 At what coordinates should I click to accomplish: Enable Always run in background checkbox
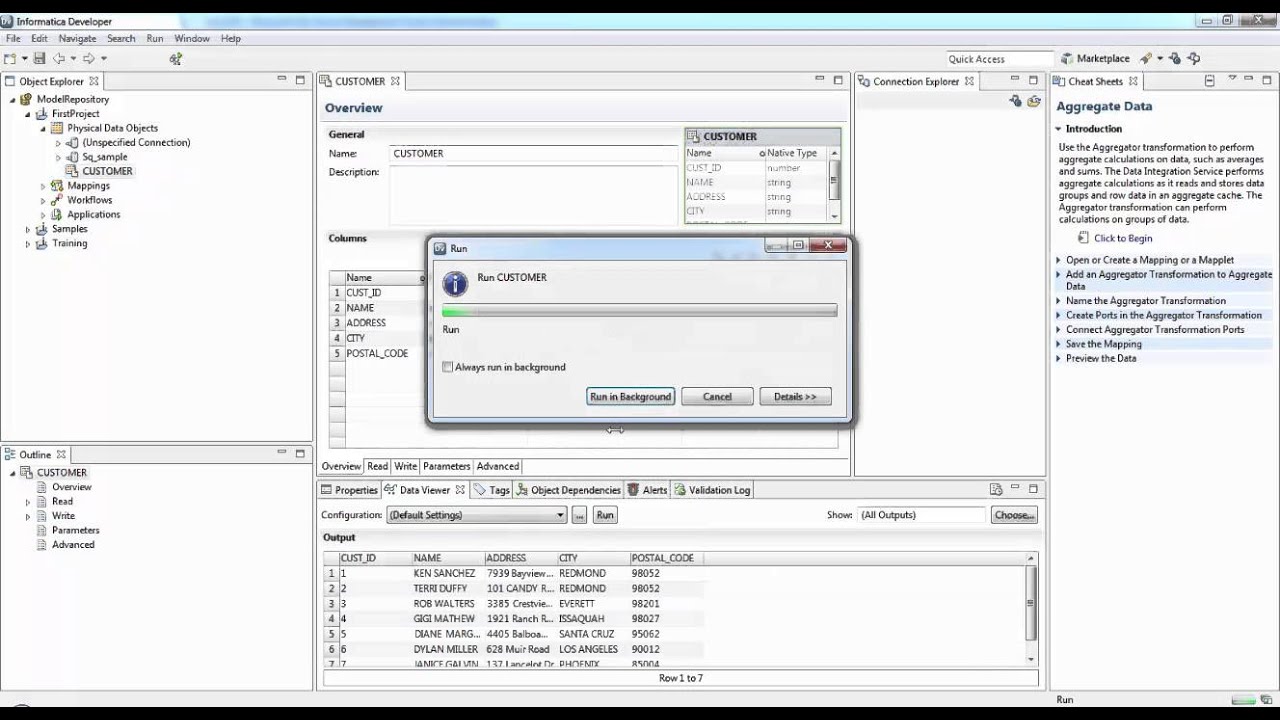coord(448,367)
